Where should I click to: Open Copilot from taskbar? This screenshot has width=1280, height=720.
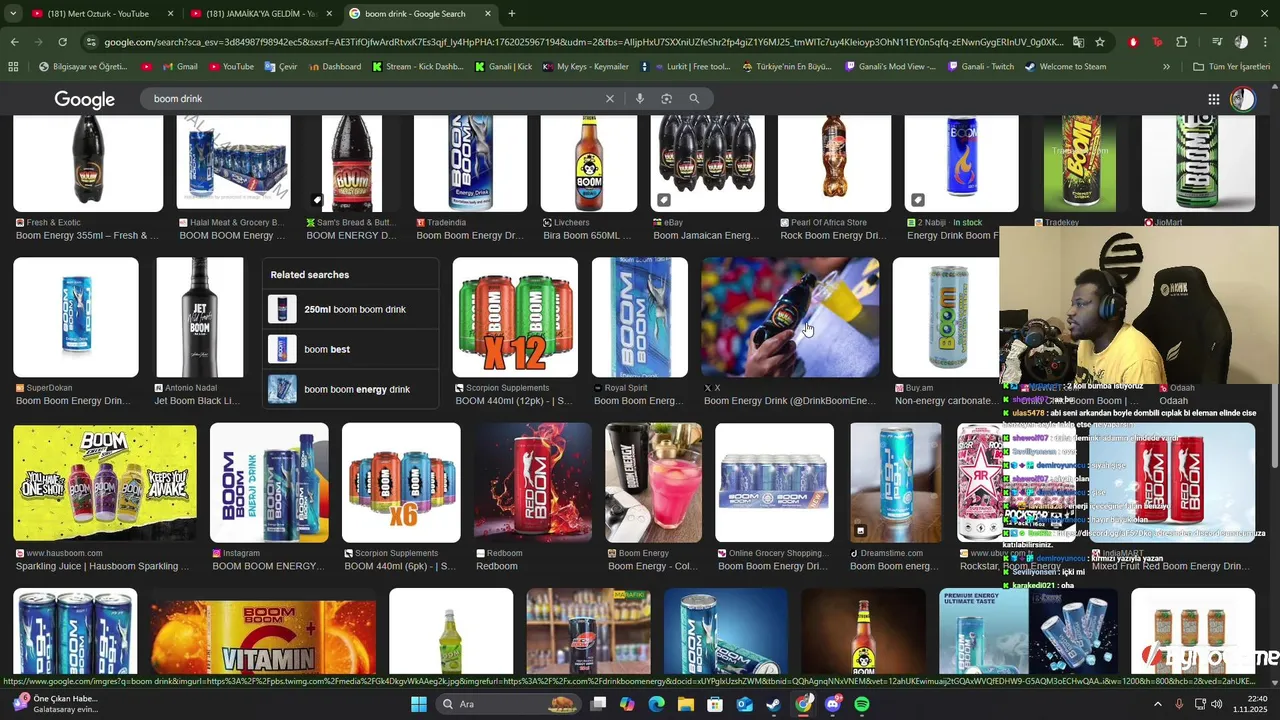pyautogui.click(x=627, y=704)
